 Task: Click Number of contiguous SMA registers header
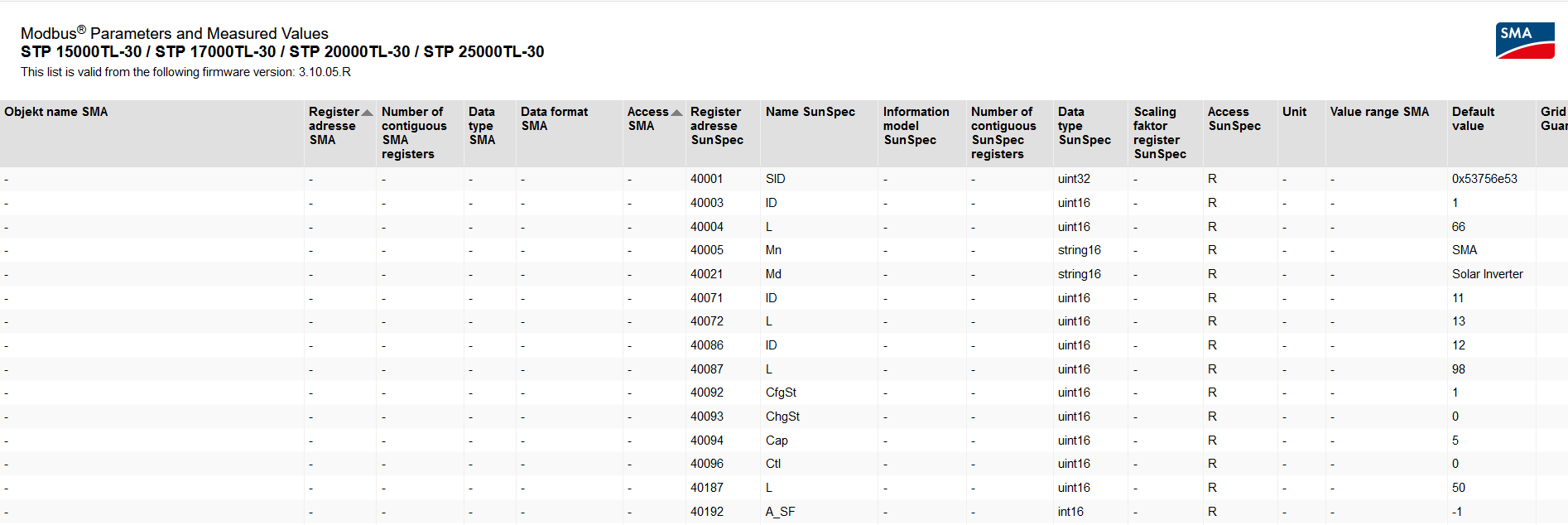414,132
